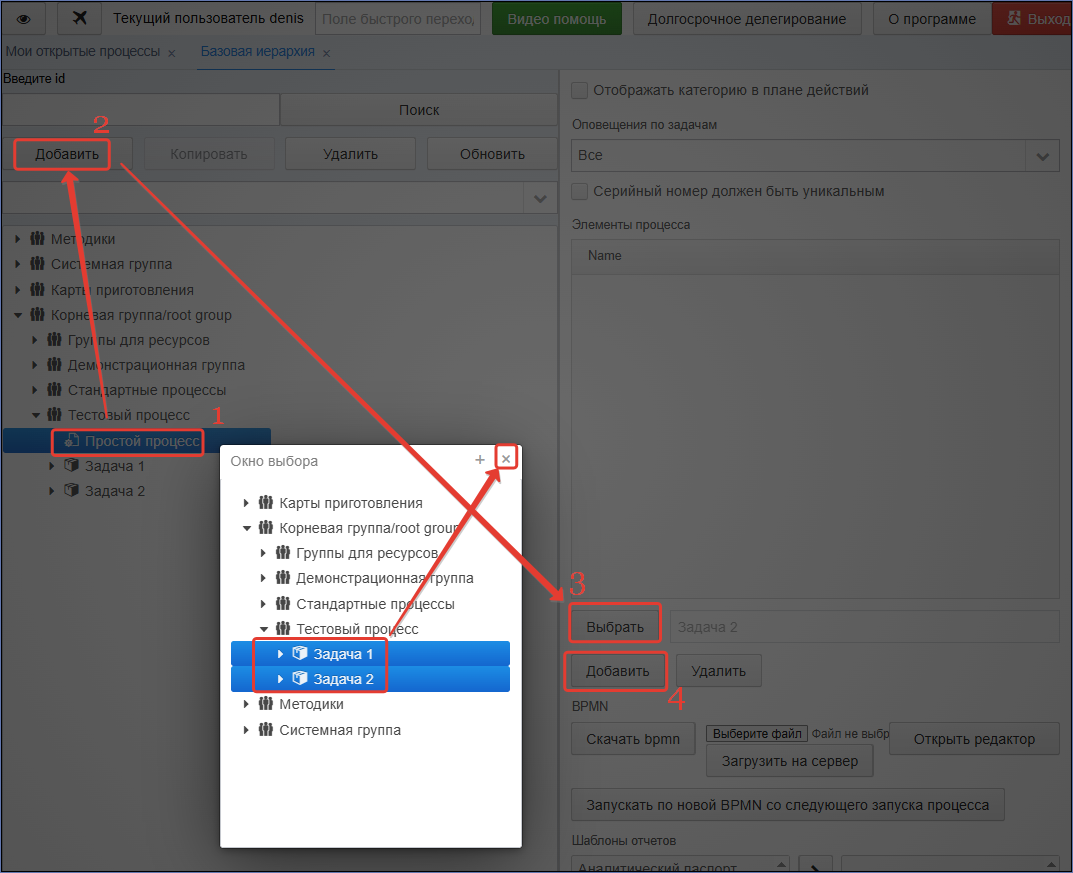This screenshot has height=873, width=1073.
Task: Click the Выбрать button
Action: click(x=615, y=627)
